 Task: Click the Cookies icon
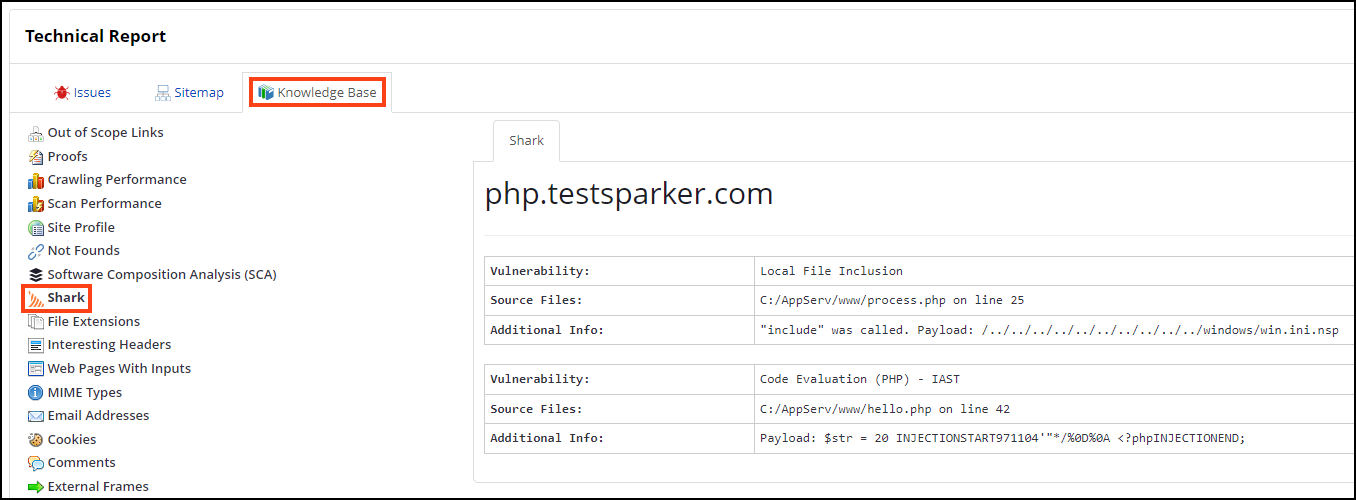coord(36,440)
